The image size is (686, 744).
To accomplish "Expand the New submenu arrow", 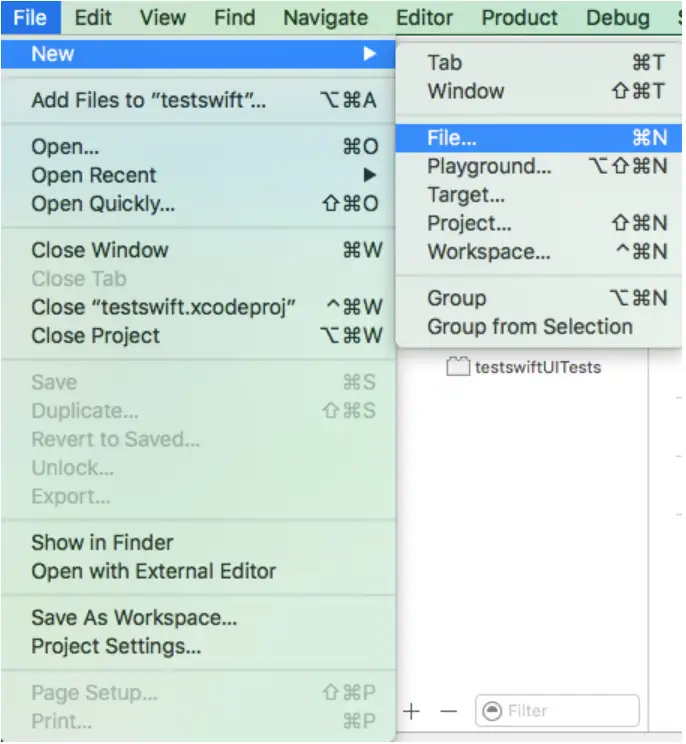I will (x=369, y=54).
